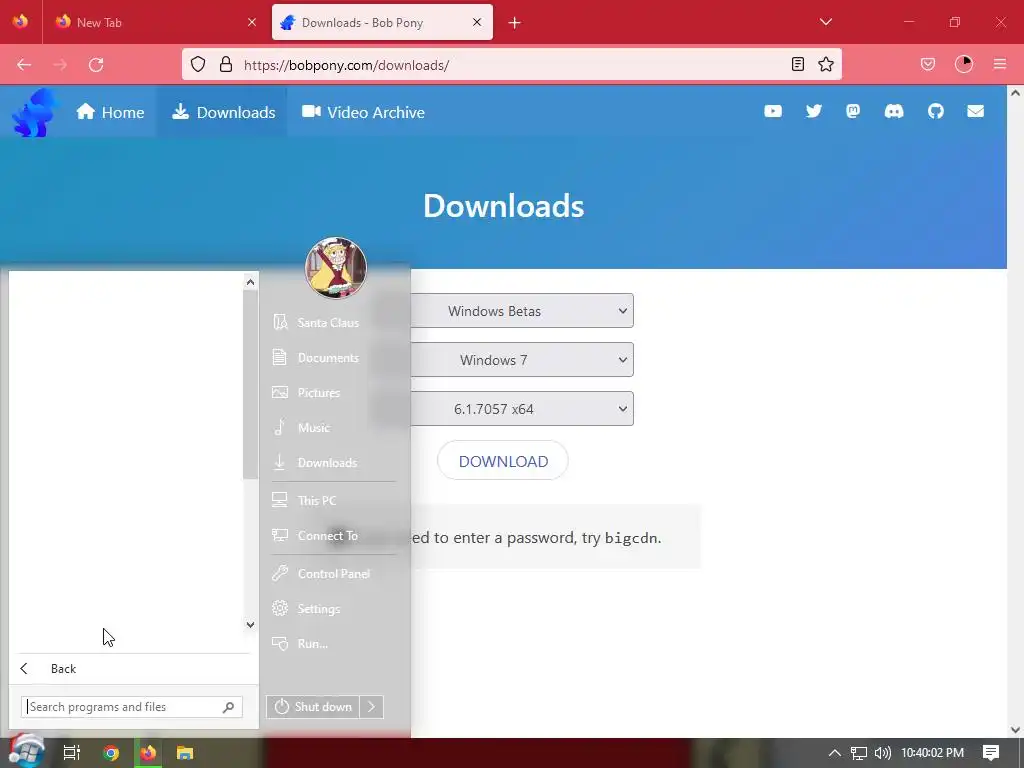Image resolution: width=1024 pixels, height=768 pixels.
Task: Open the GitHub icon in site header
Action: click(x=935, y=112)
